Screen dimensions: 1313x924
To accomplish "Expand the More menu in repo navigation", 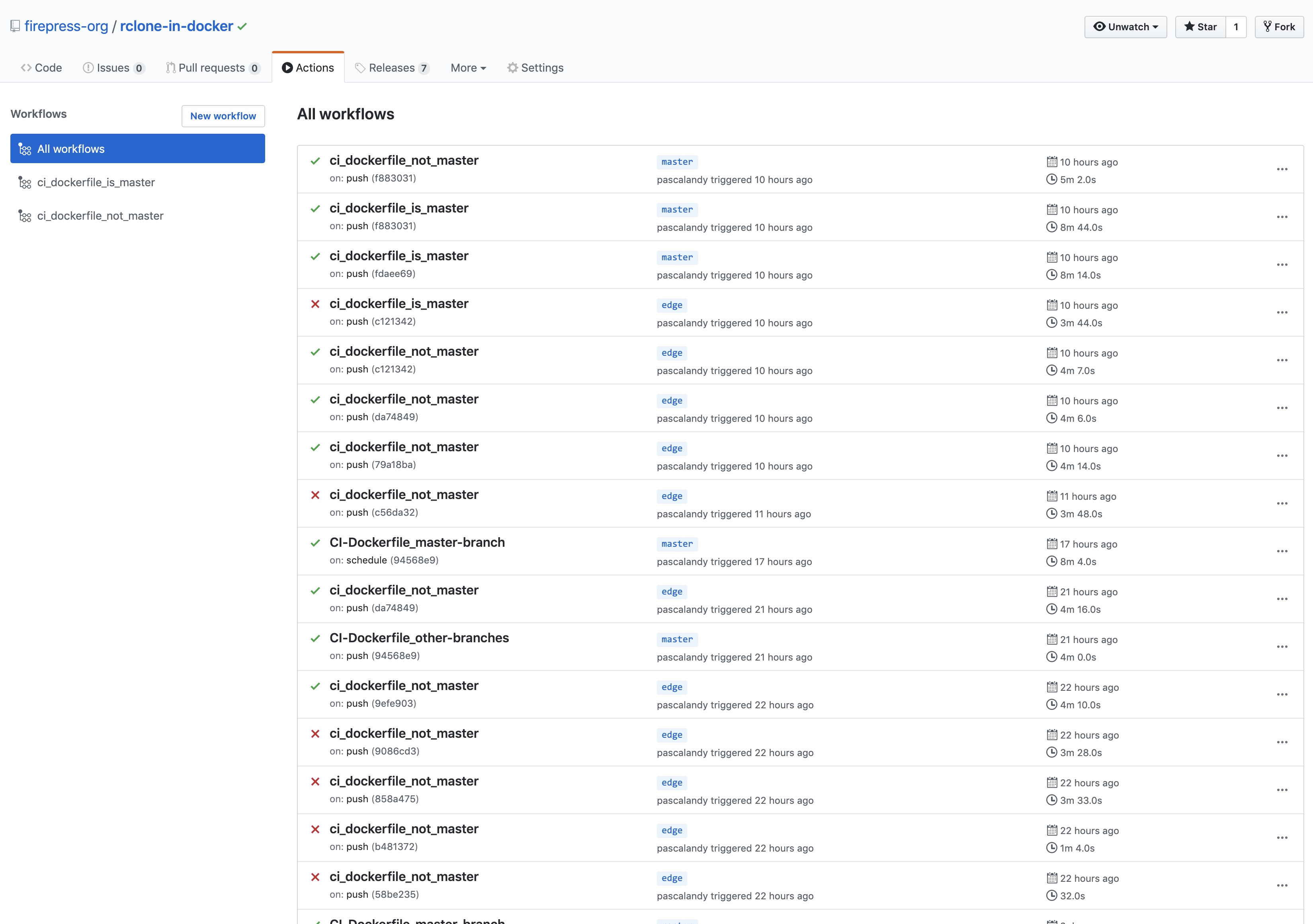I will click(x=468, y=68).
